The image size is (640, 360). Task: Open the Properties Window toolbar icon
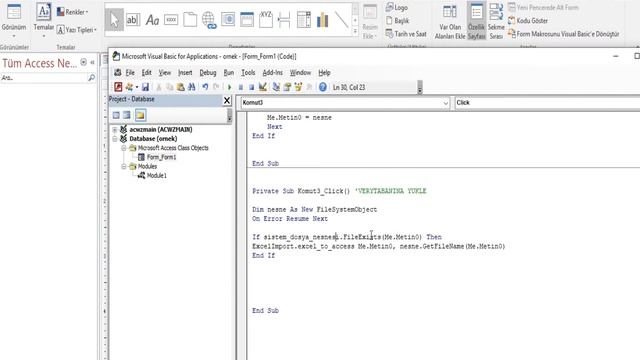click(287, 87)
